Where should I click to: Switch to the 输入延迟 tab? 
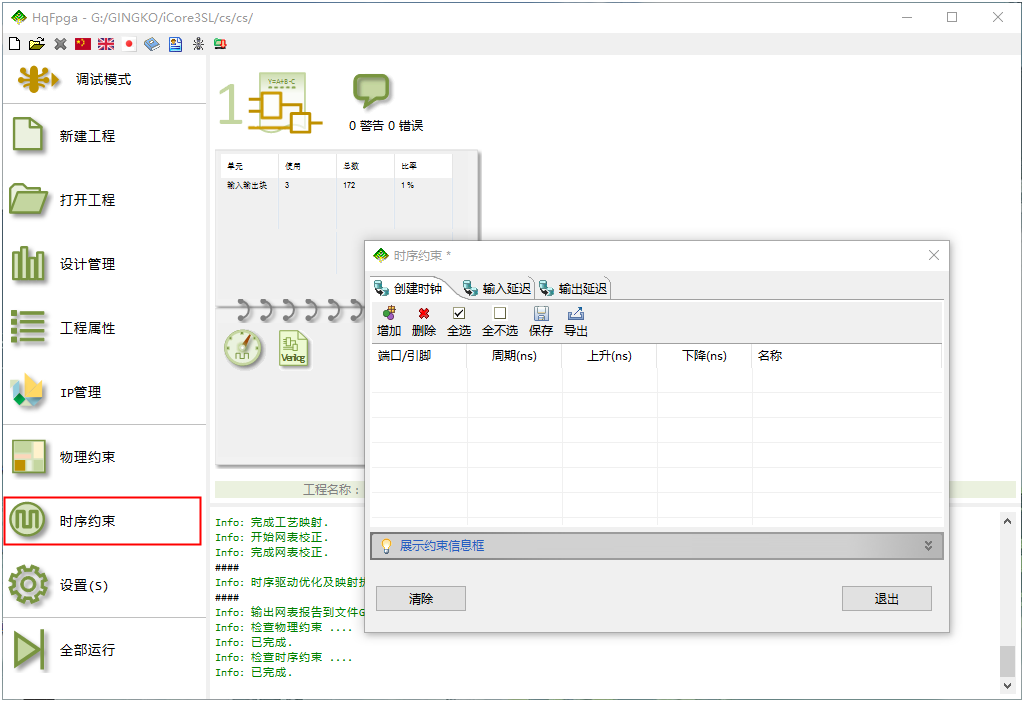(x=497, y=288)
